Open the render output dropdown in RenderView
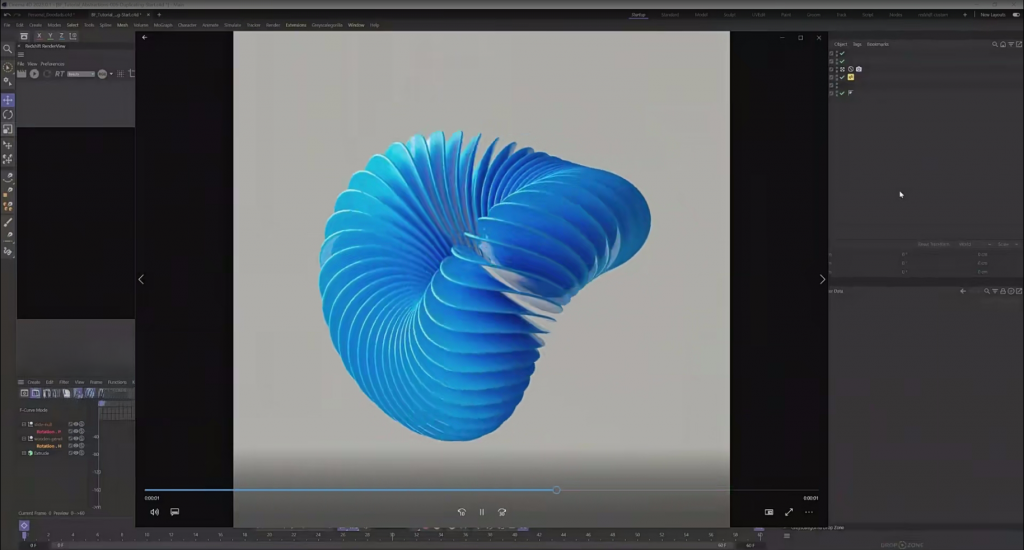This screenshot has width=1024, height=550. coord(81,74)
